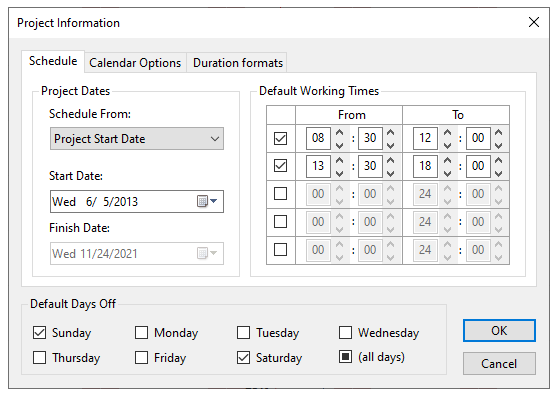556x399 pixels.
Task: Increase first row From hour with up arrow
Action: 340,132
